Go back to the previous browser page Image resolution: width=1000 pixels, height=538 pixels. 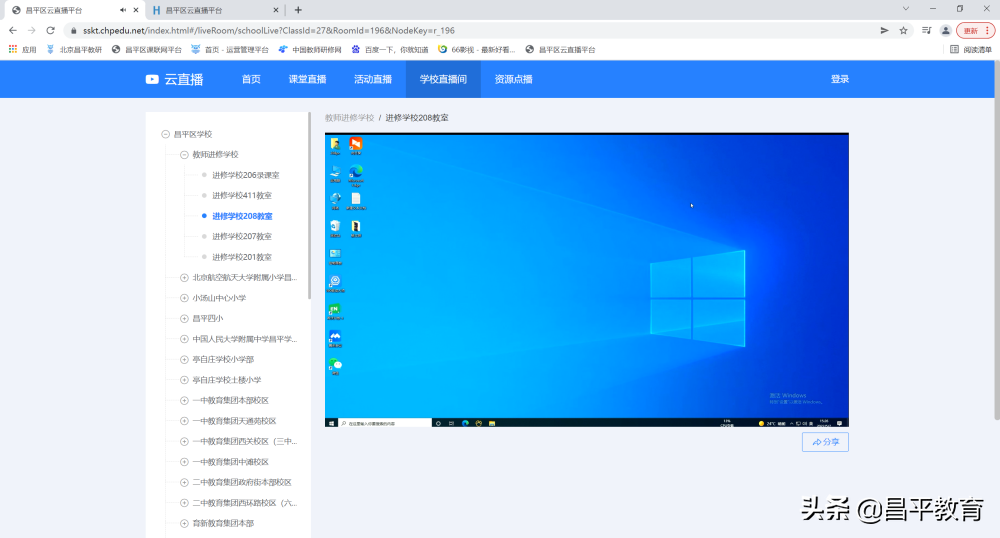[13, 30]
